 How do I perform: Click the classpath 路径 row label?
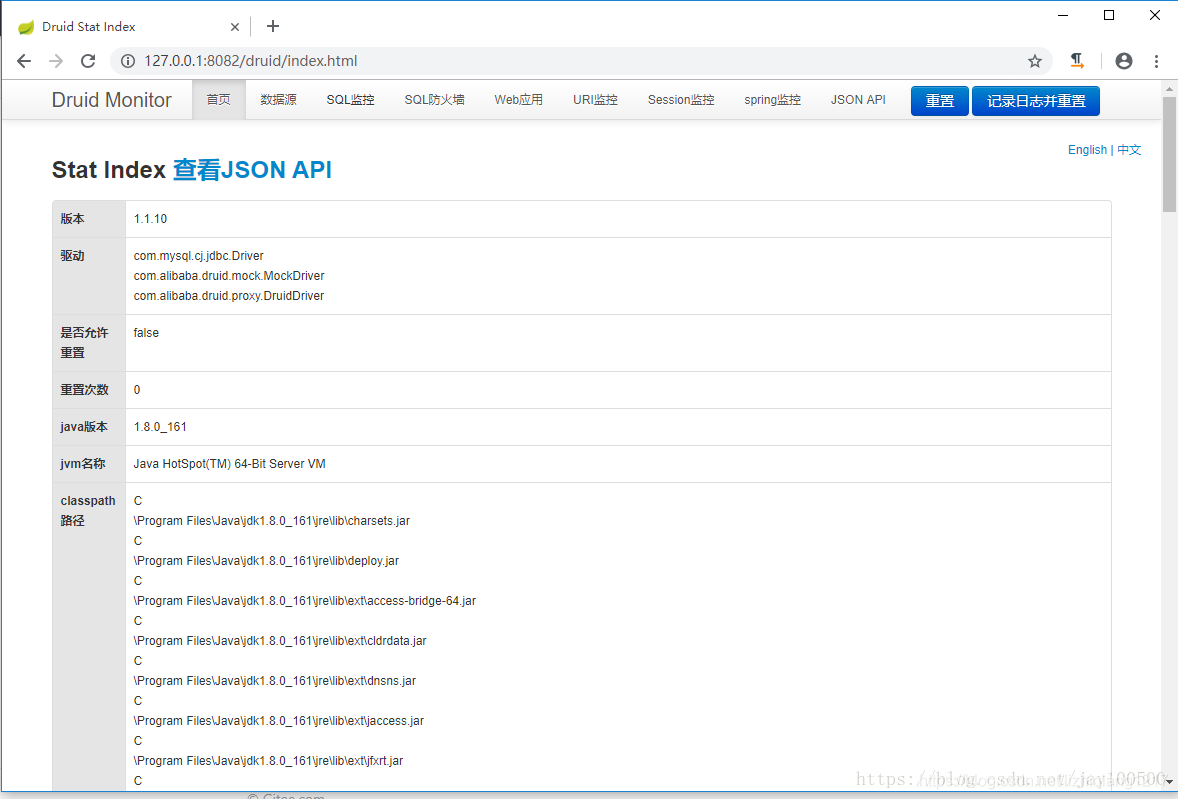[x=88, y=511]
